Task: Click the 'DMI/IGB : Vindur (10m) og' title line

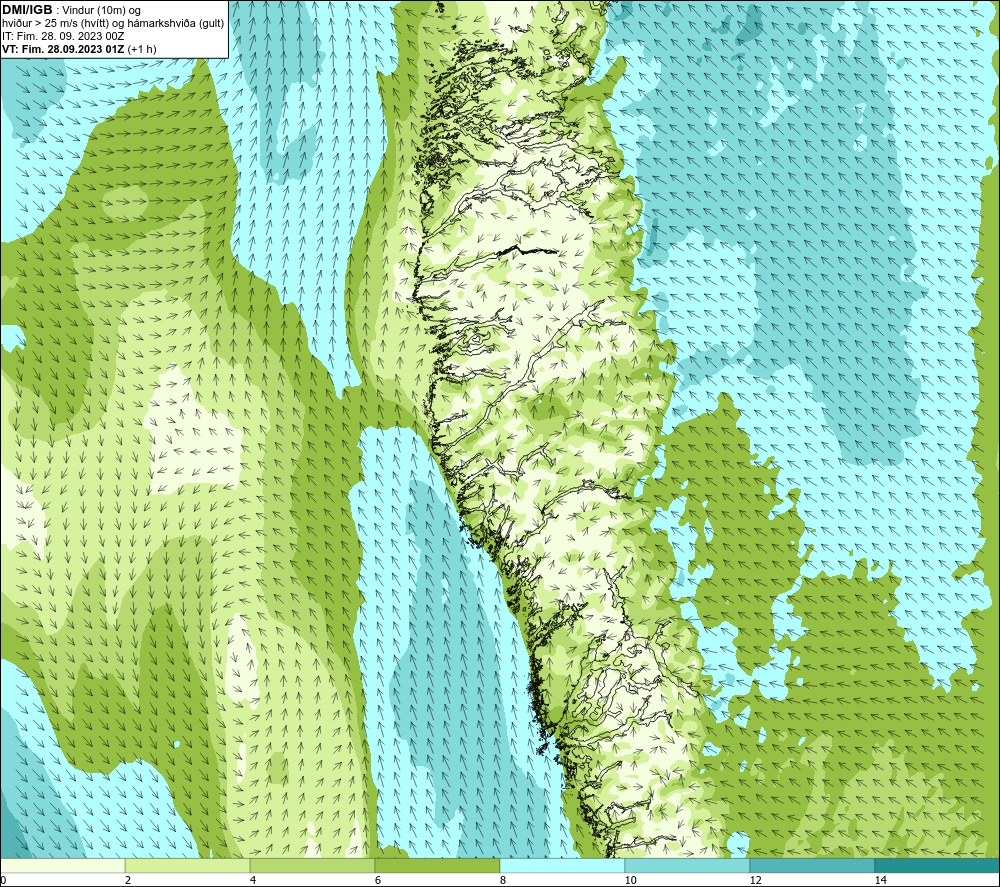Action: tap(72, 10)
